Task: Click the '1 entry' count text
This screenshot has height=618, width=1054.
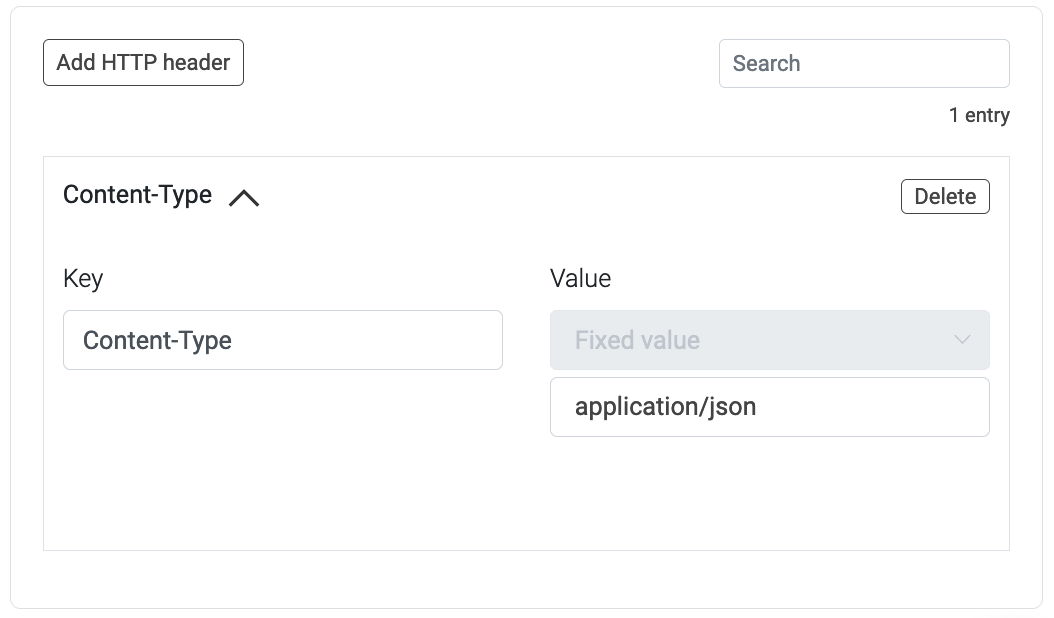Action: tap(979, 115)
